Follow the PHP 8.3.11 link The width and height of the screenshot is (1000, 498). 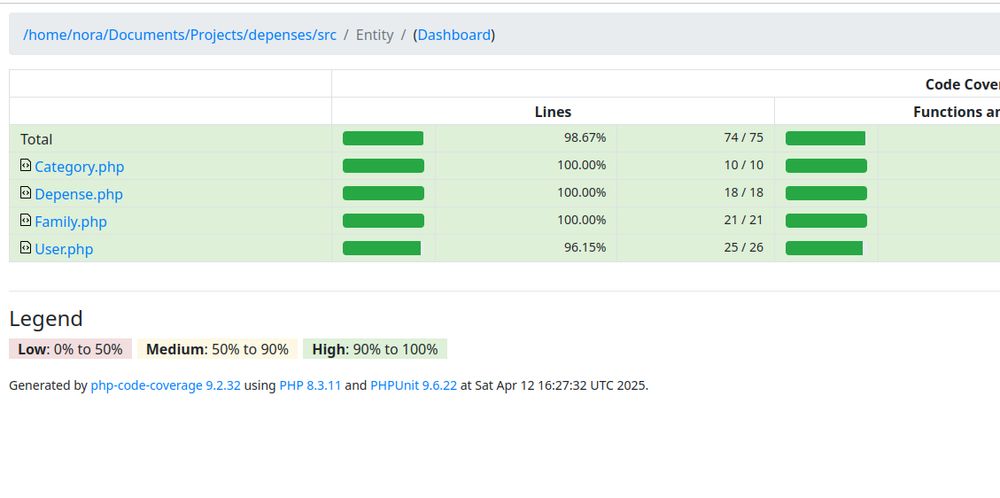[310, 385]
